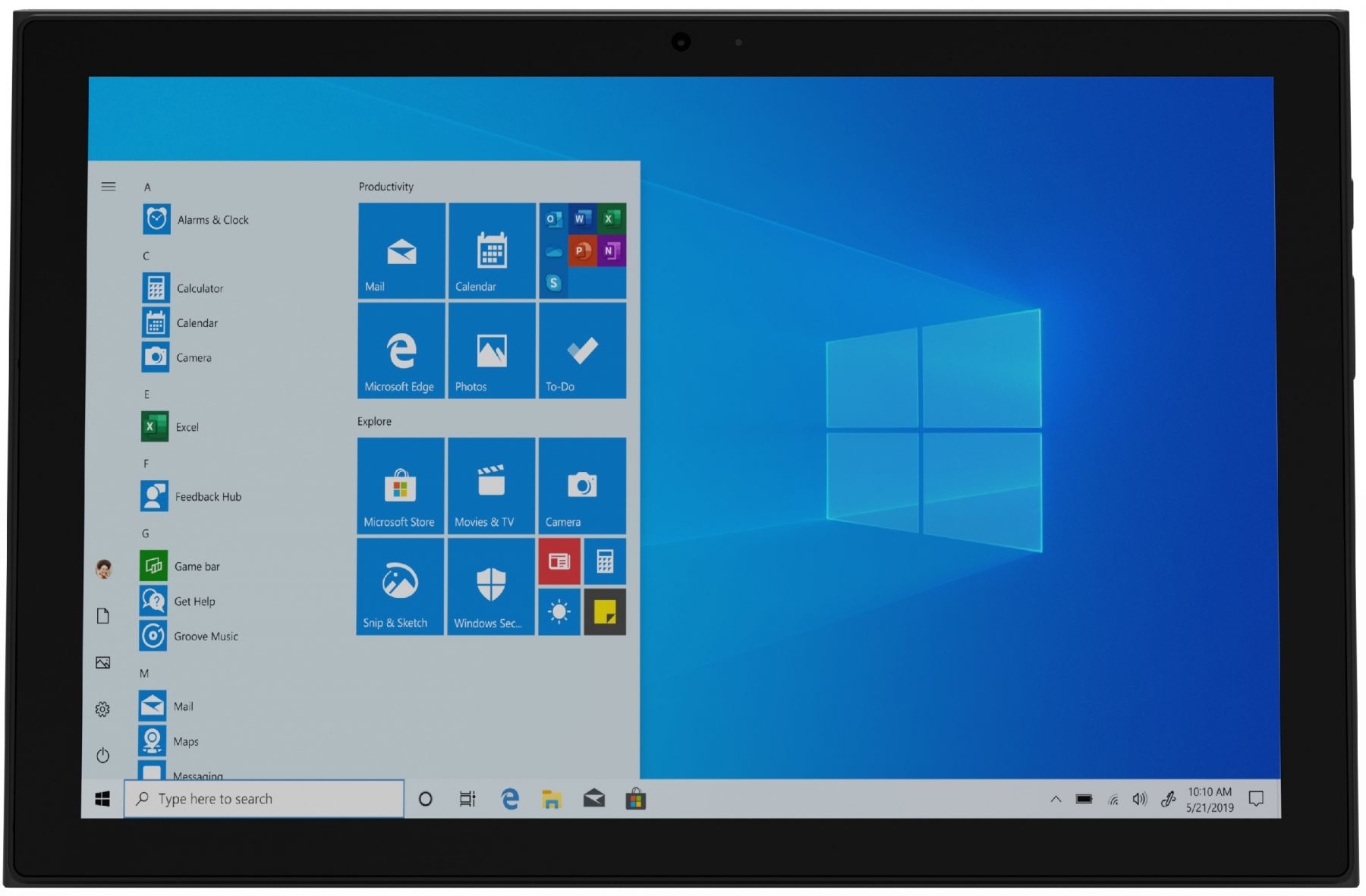Open the To-Do tile
The width and height of the screenshot is (1366, 896).
click(x=582, y=351)
